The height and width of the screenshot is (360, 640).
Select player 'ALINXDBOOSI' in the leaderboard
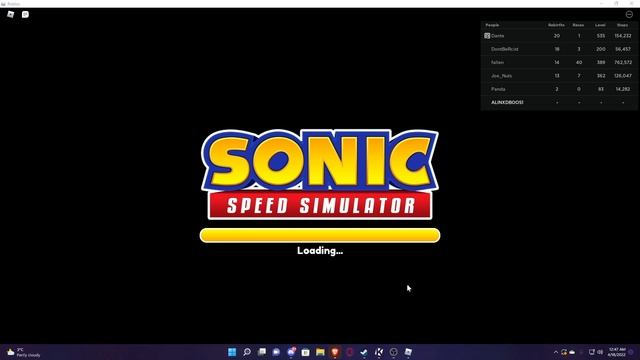[559, 102]
